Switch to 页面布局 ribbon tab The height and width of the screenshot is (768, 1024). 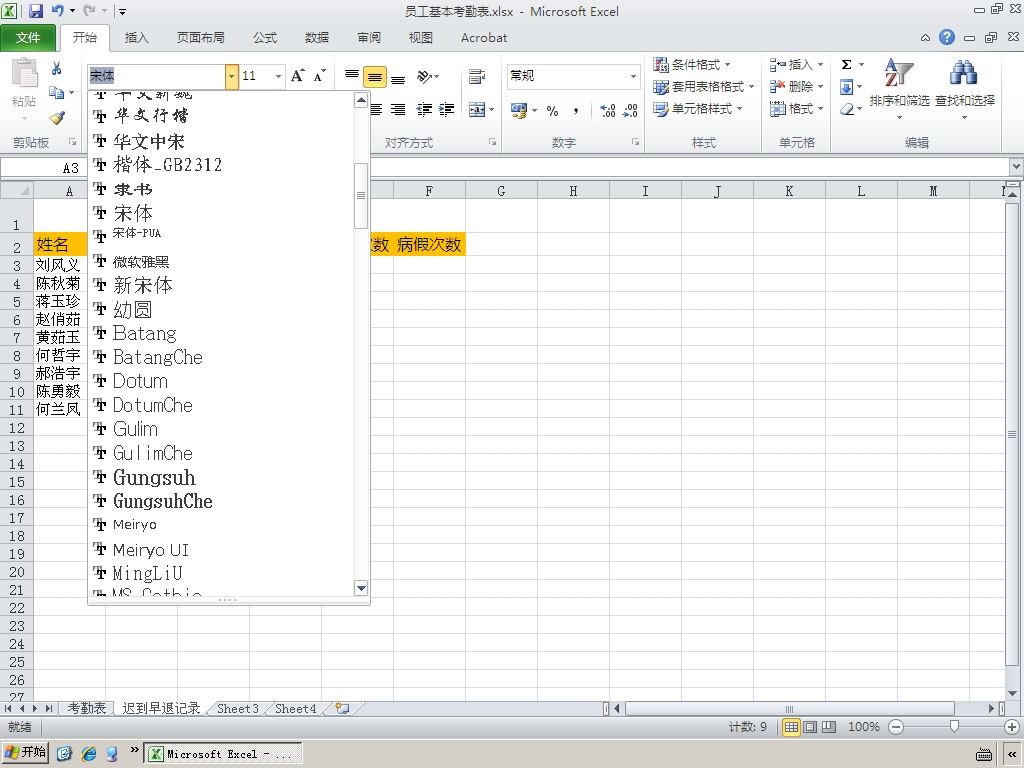pos(200,38)
